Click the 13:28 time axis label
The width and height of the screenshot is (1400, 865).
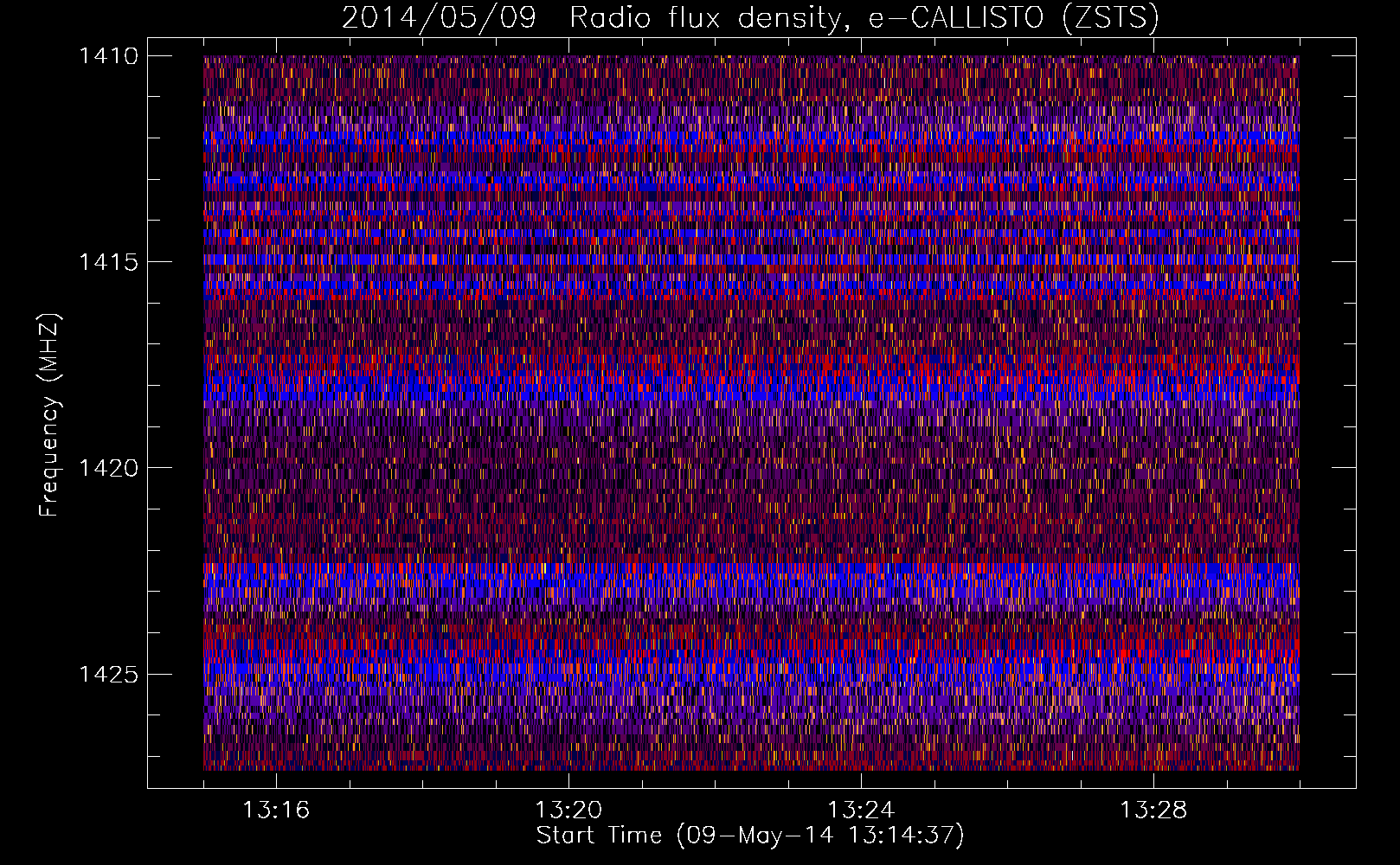click(1153, 811)
